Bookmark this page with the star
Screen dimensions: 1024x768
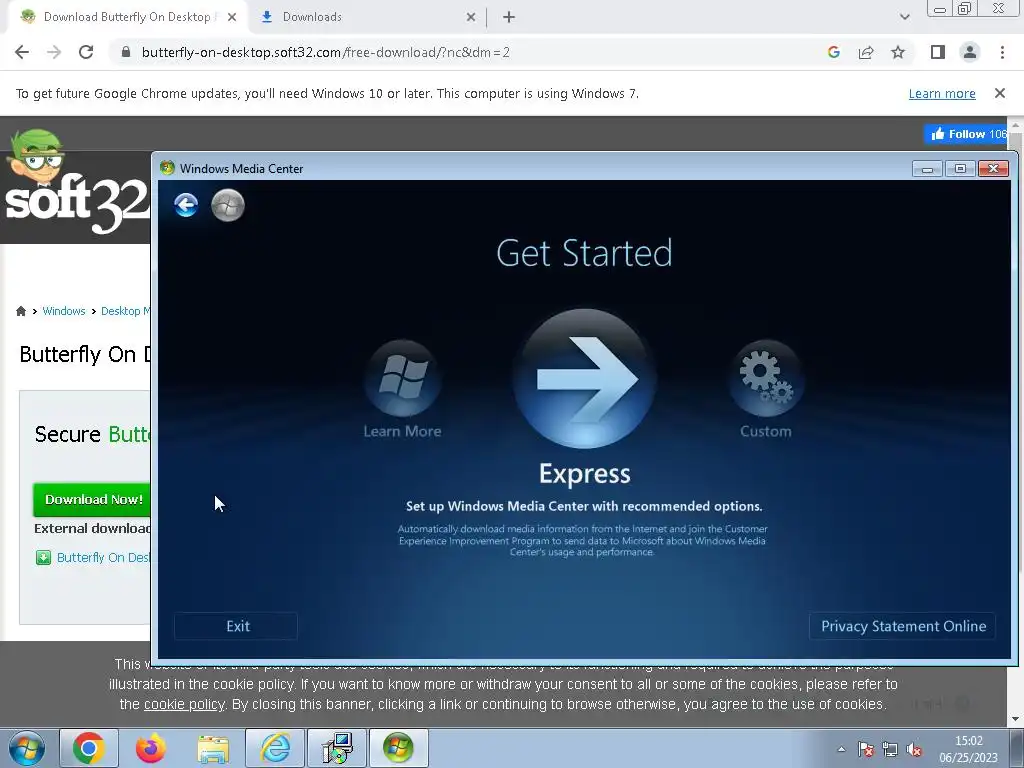898,52
